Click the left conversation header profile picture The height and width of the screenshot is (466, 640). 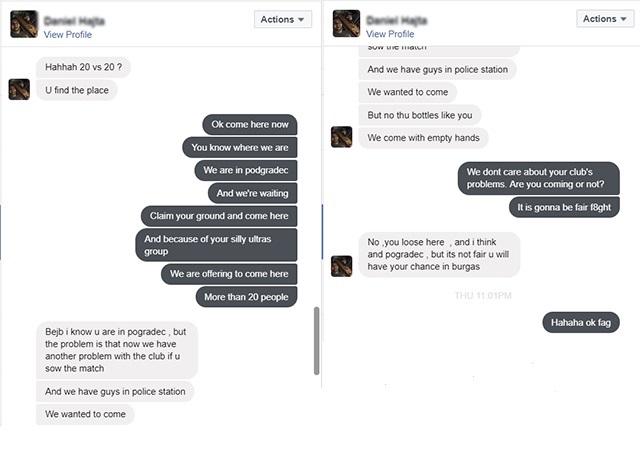24,24
